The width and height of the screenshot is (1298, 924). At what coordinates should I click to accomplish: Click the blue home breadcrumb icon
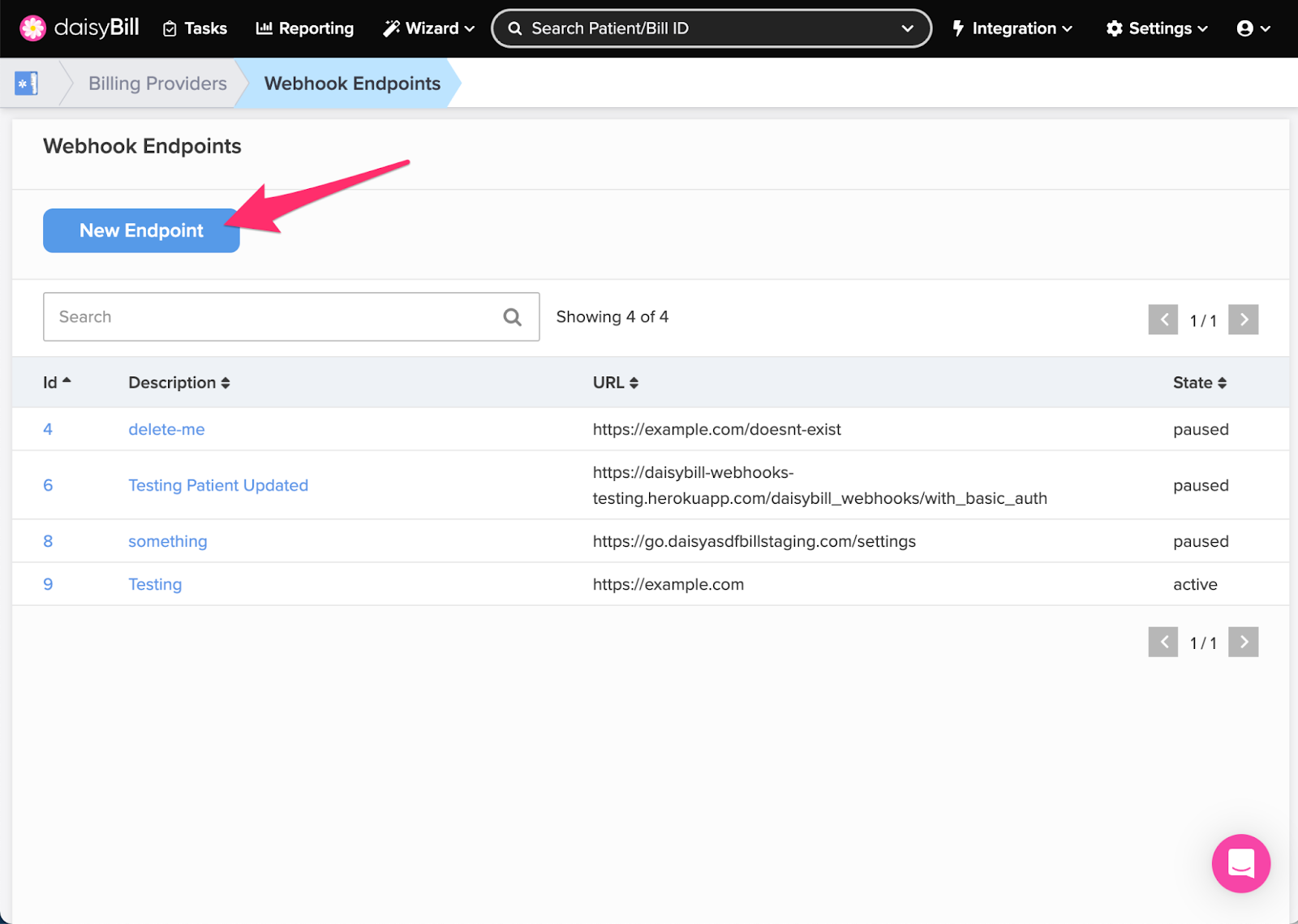coord(27,83)
